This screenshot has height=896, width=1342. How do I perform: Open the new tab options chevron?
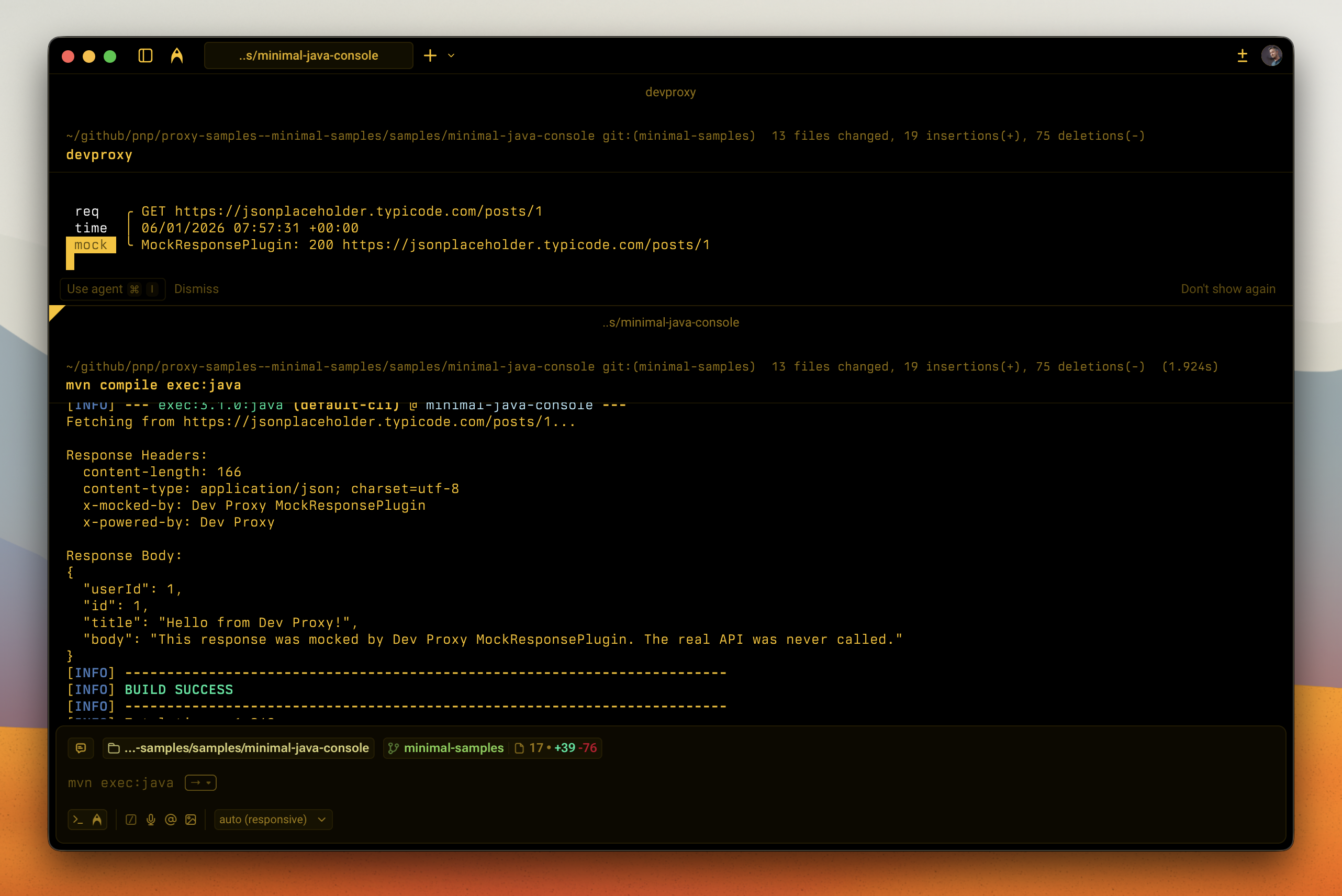coord(451,56)
